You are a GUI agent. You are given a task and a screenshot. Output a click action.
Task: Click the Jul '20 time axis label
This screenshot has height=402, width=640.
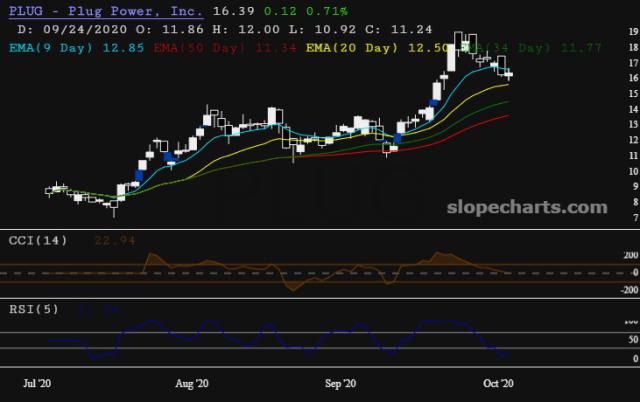[38, 383]
